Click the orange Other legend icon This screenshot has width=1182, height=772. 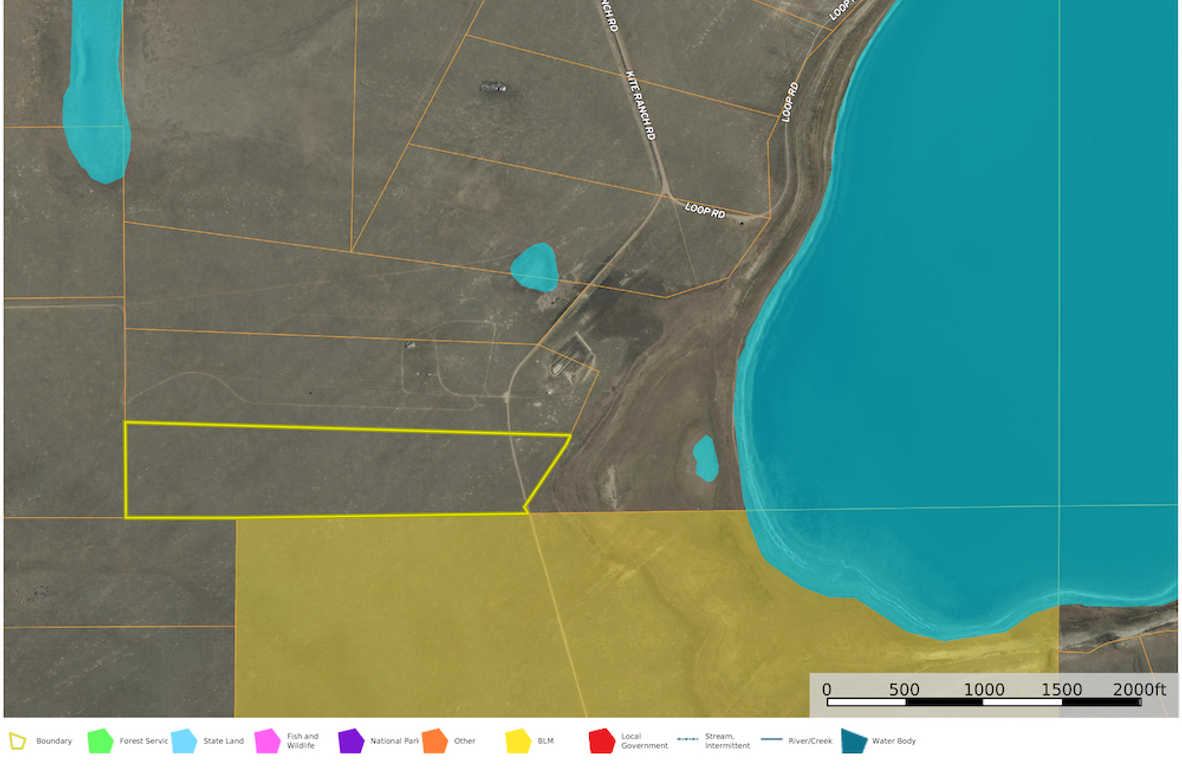[434, 741]
